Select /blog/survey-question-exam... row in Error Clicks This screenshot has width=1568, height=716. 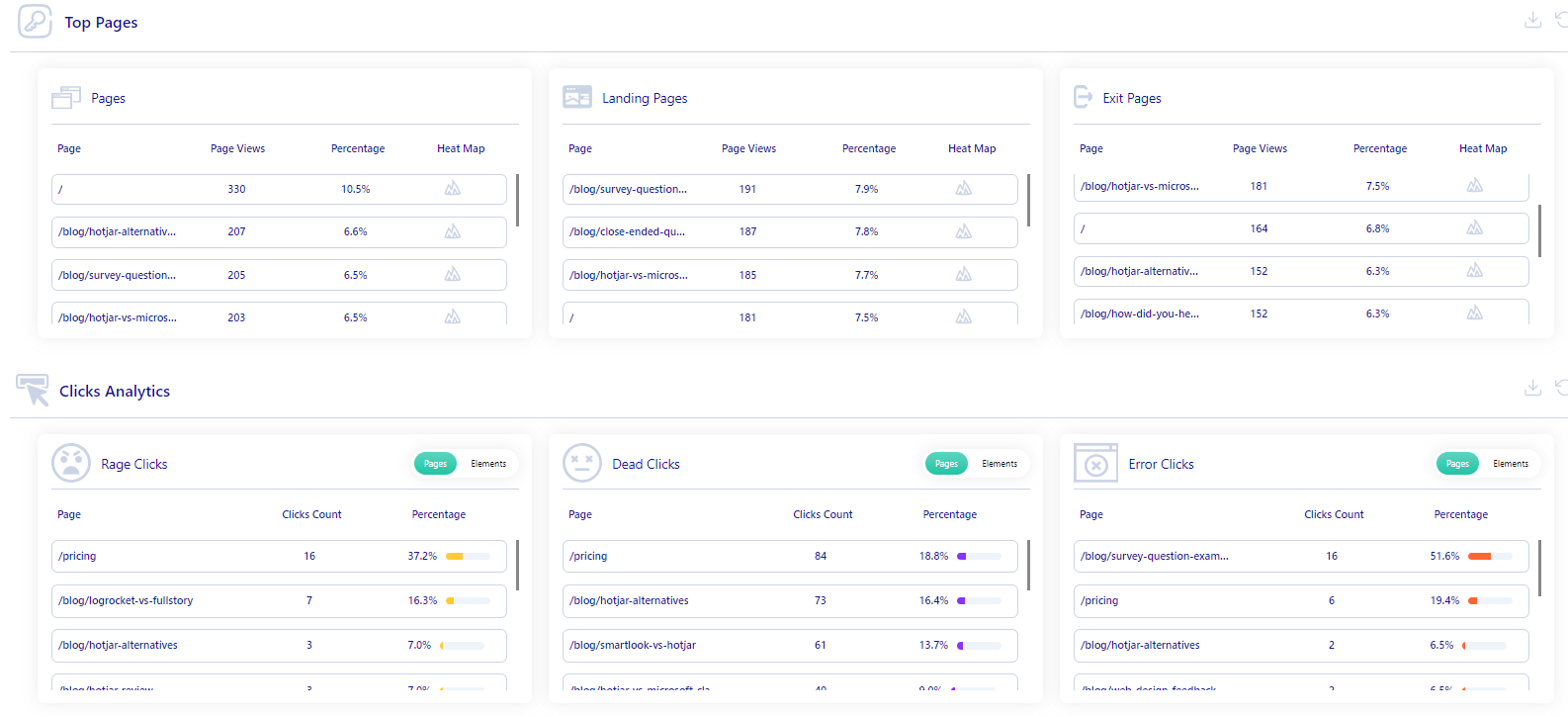(x=1301, y=556)
